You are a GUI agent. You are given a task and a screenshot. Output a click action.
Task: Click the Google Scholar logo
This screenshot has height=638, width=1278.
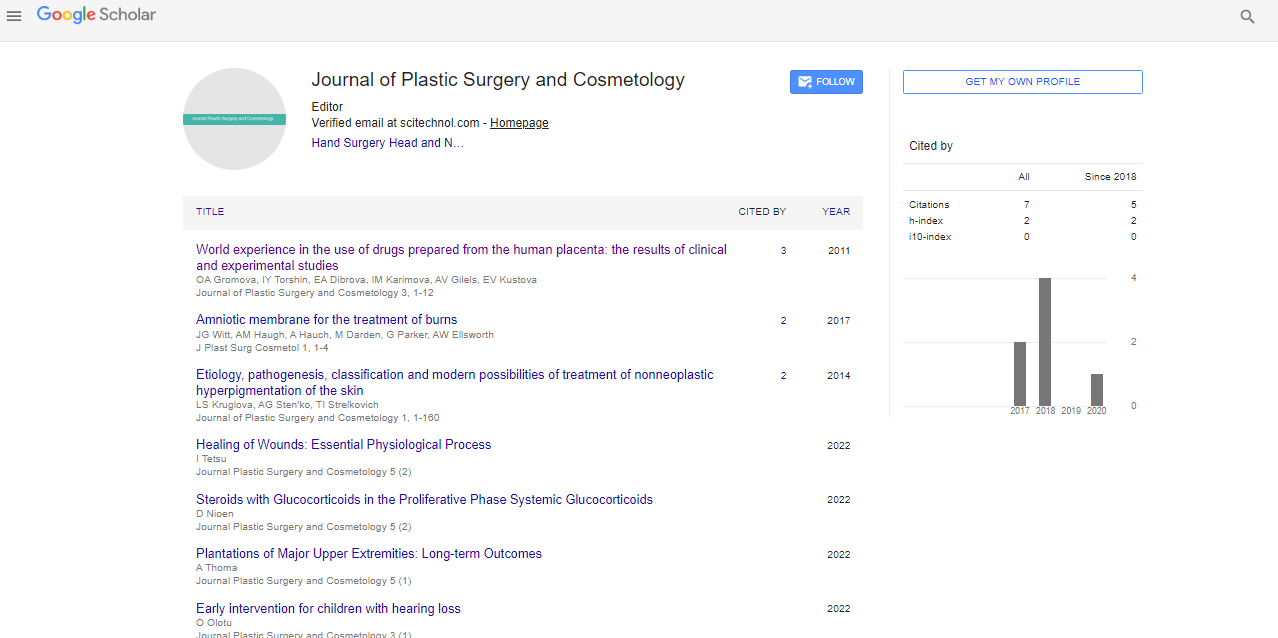pyautogui.click(x=96, y=15)
